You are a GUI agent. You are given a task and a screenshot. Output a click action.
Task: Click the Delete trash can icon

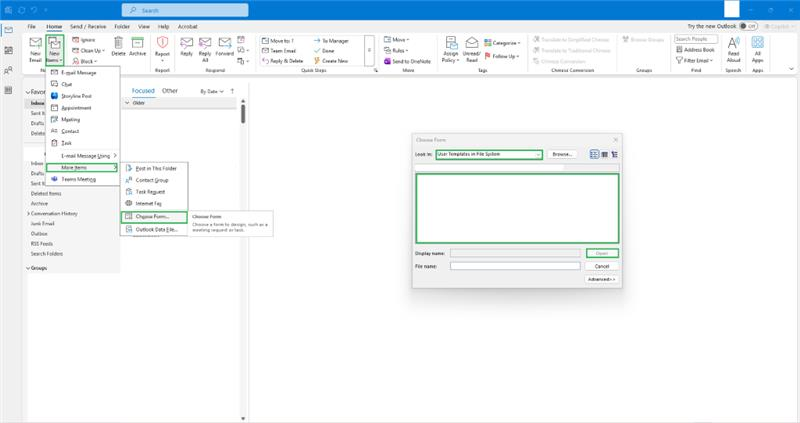[x=118, y=43]
